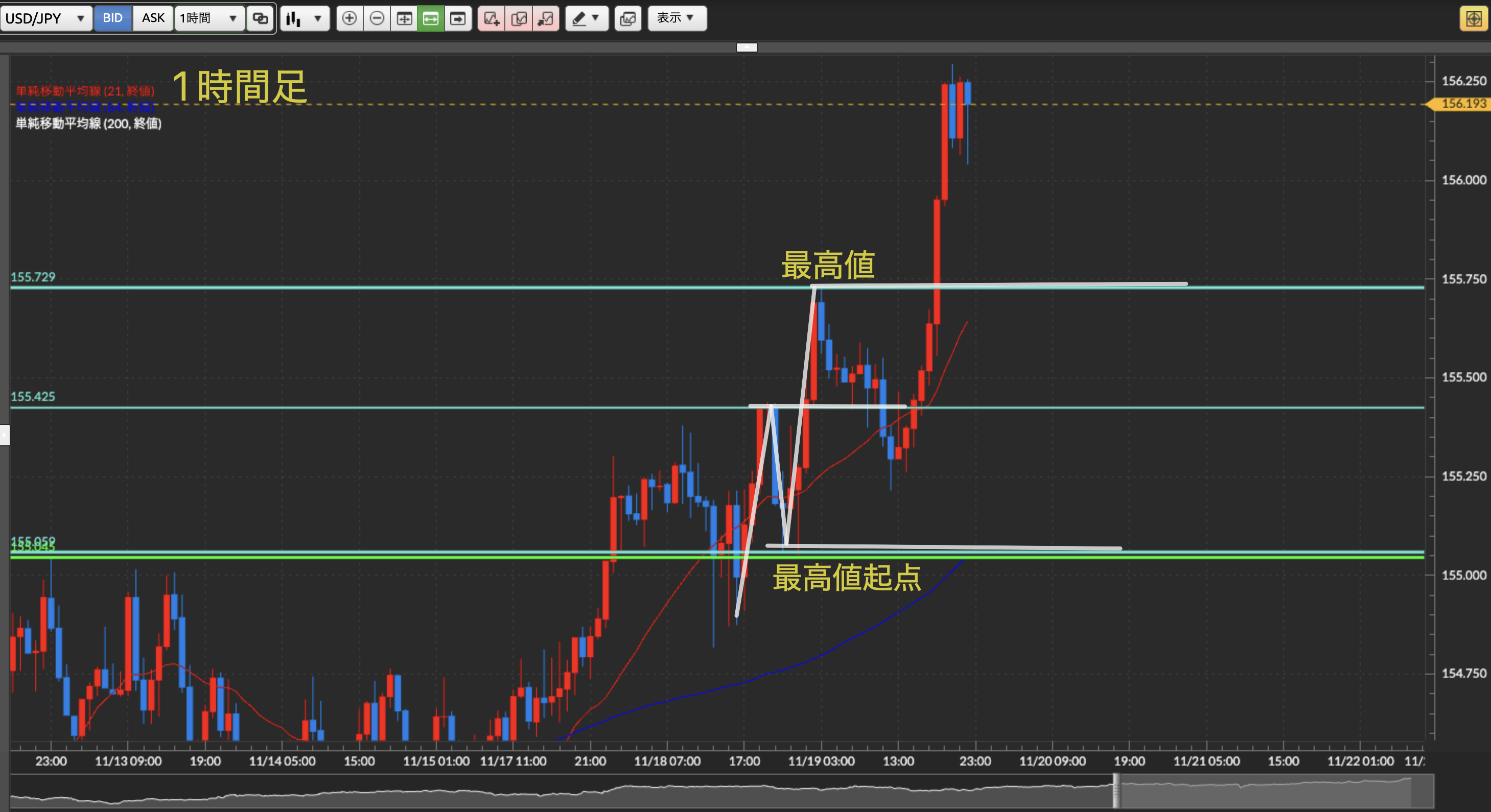1491x812 pixels.
Task: Click the fit-chart crosshair icon
Action: click(404, 18)
